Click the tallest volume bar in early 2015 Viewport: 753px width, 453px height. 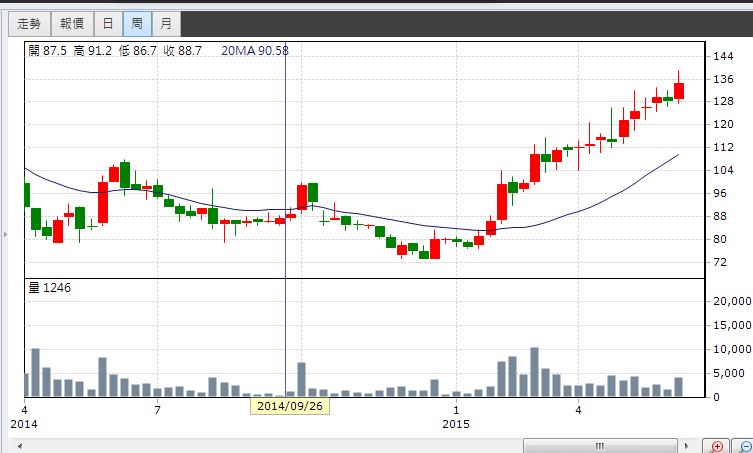coord(534,372)
